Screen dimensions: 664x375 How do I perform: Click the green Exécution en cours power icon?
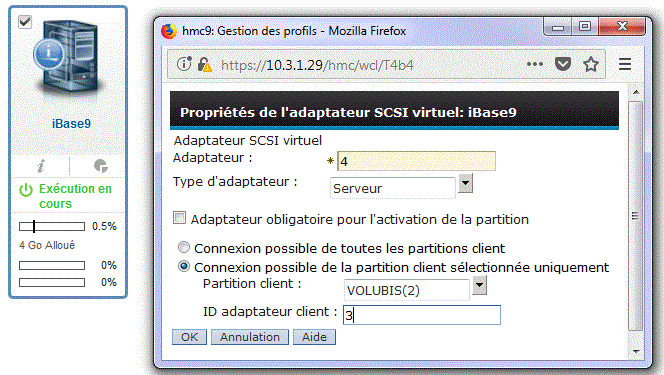(x=26, y=190)
